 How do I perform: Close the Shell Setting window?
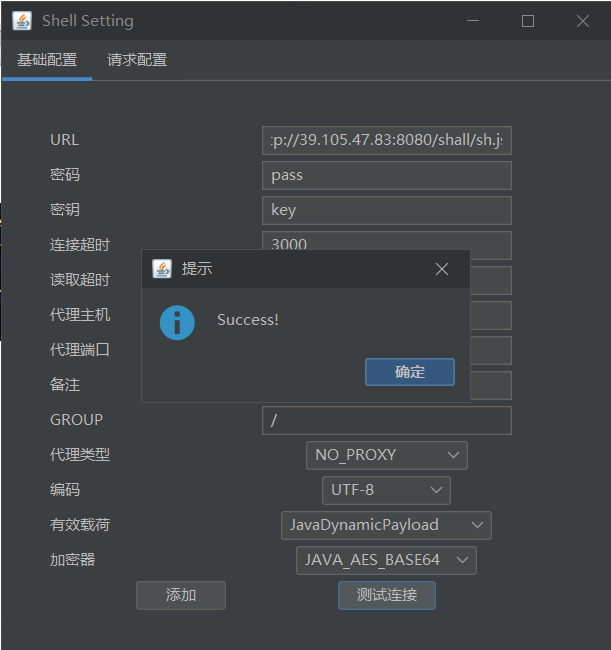[x=583, y=21]
